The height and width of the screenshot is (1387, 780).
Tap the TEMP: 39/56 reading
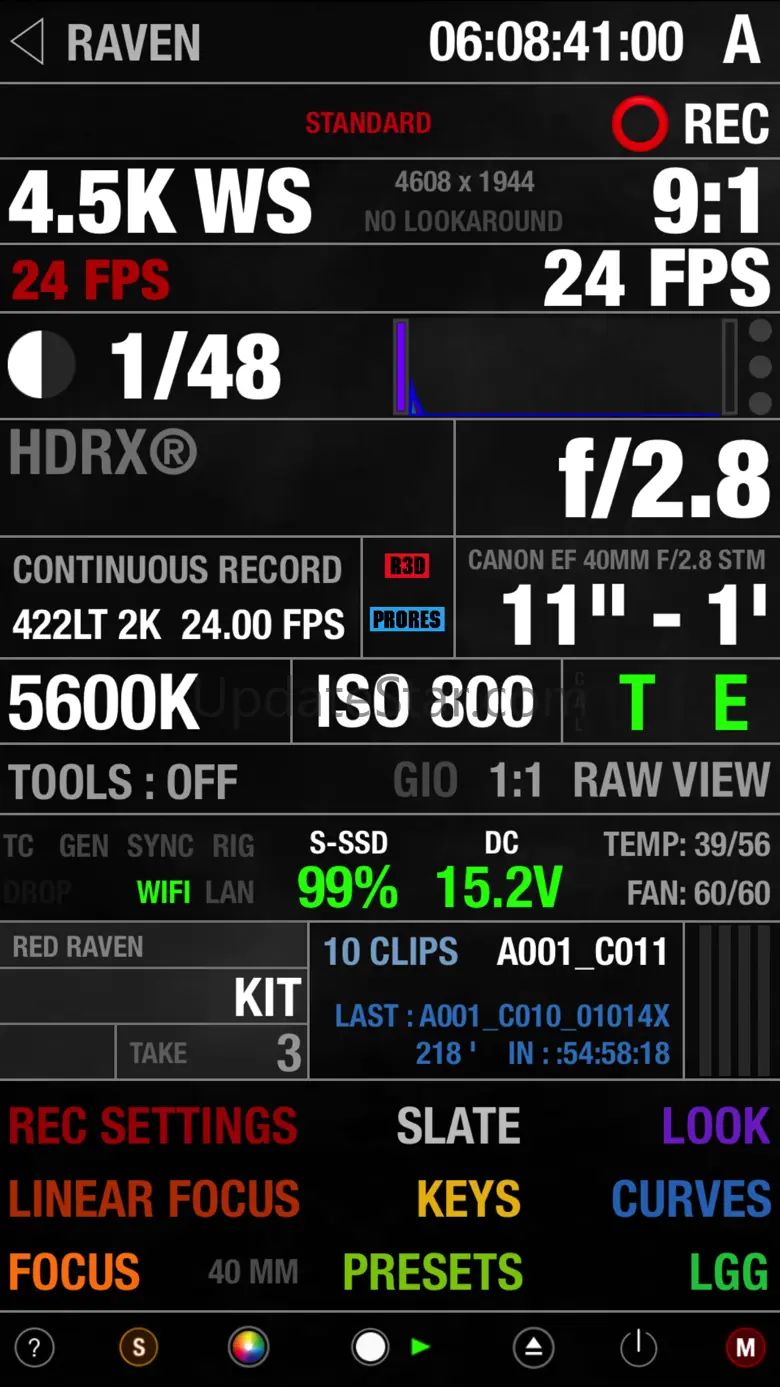tap(686, 845)
